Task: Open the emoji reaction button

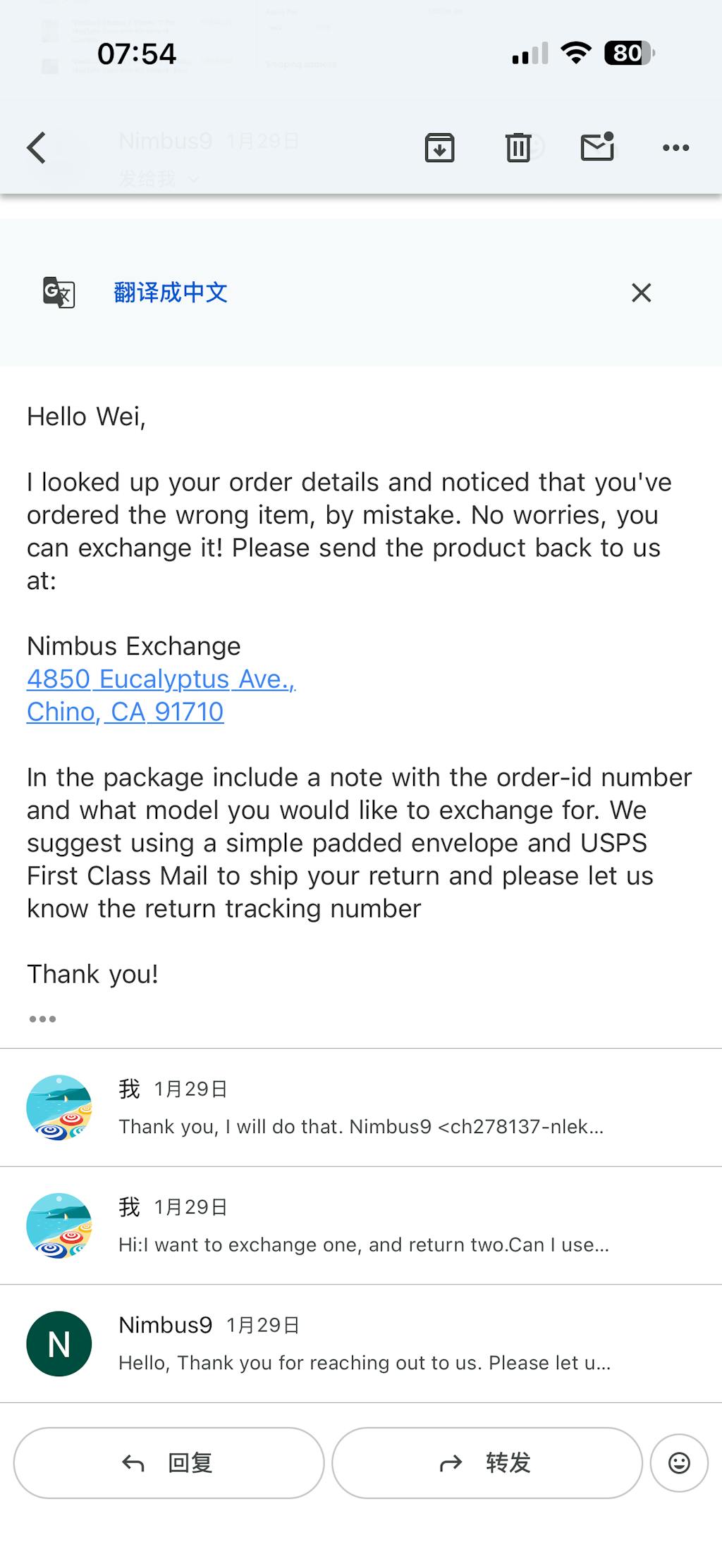Action: pos(679,1463)
